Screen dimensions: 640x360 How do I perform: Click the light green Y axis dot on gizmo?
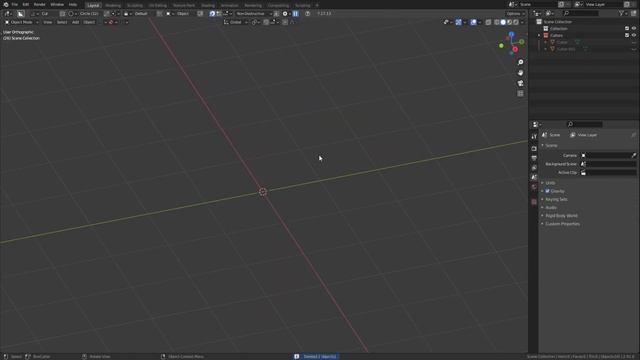tap(501, 46)
